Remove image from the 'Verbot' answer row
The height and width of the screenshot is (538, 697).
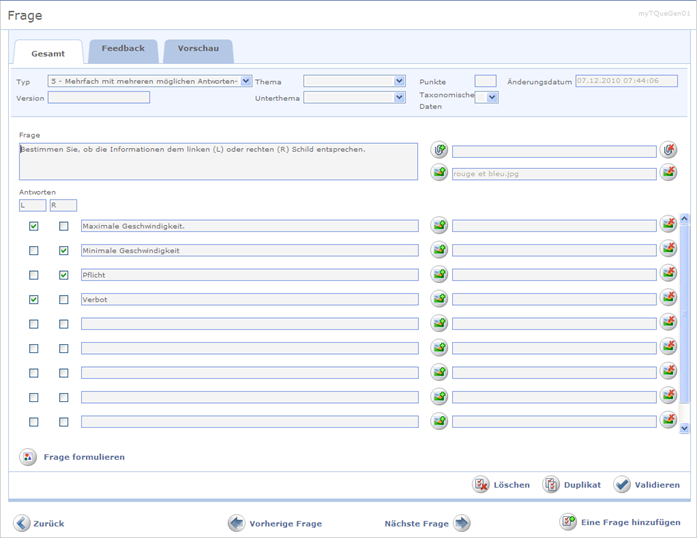pyautogui.click(x=669, y=298)
